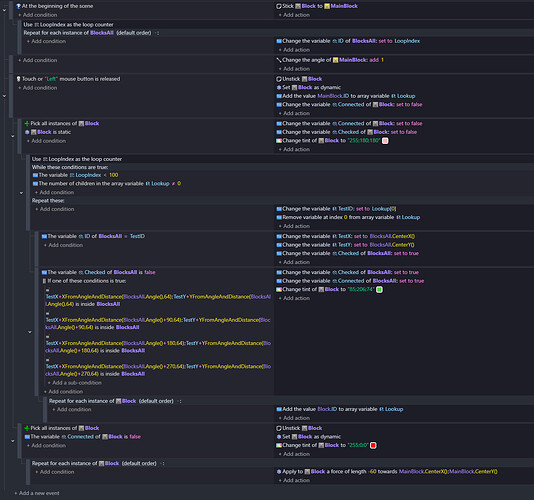This screenshot has height=500, width=534.
Task: Collapse the 'Checked of BlocksAll is false' event
Action: [x=30, y=332]
